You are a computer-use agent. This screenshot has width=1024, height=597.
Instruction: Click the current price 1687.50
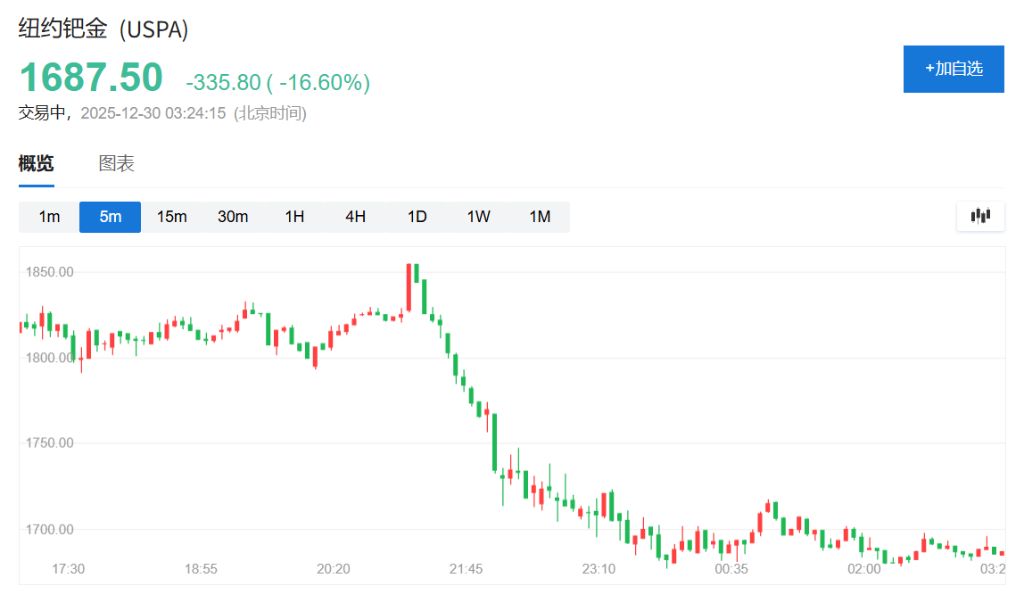tap(91, 78)
